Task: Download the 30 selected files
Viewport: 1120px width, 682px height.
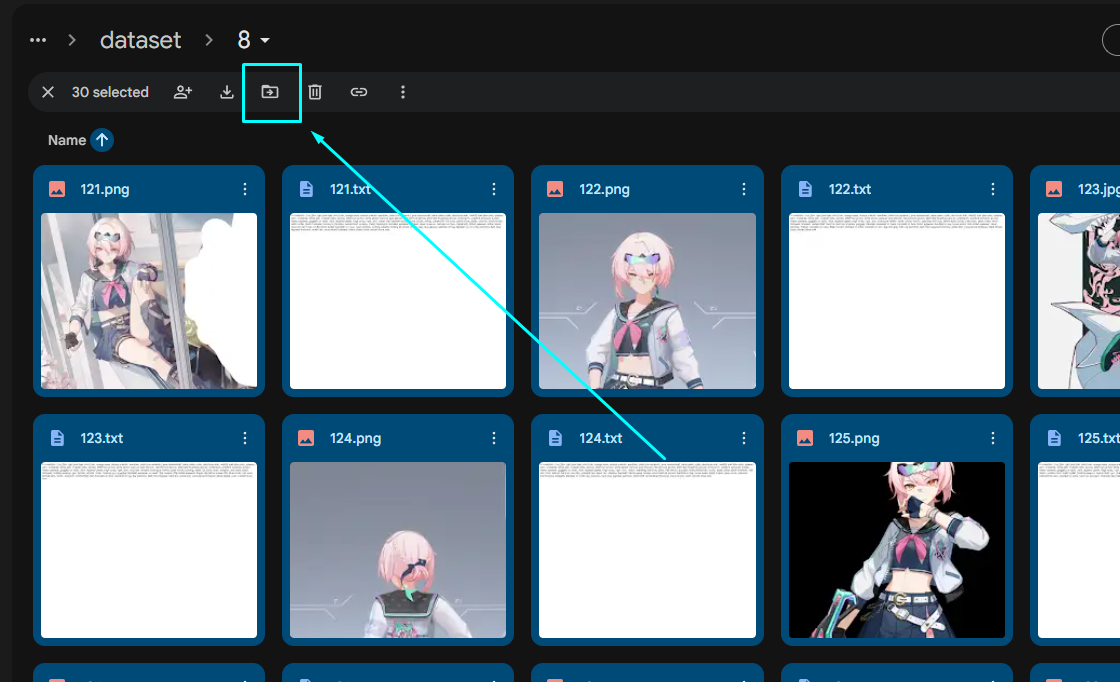Action: pyautogui.click(x=226, y=92)
